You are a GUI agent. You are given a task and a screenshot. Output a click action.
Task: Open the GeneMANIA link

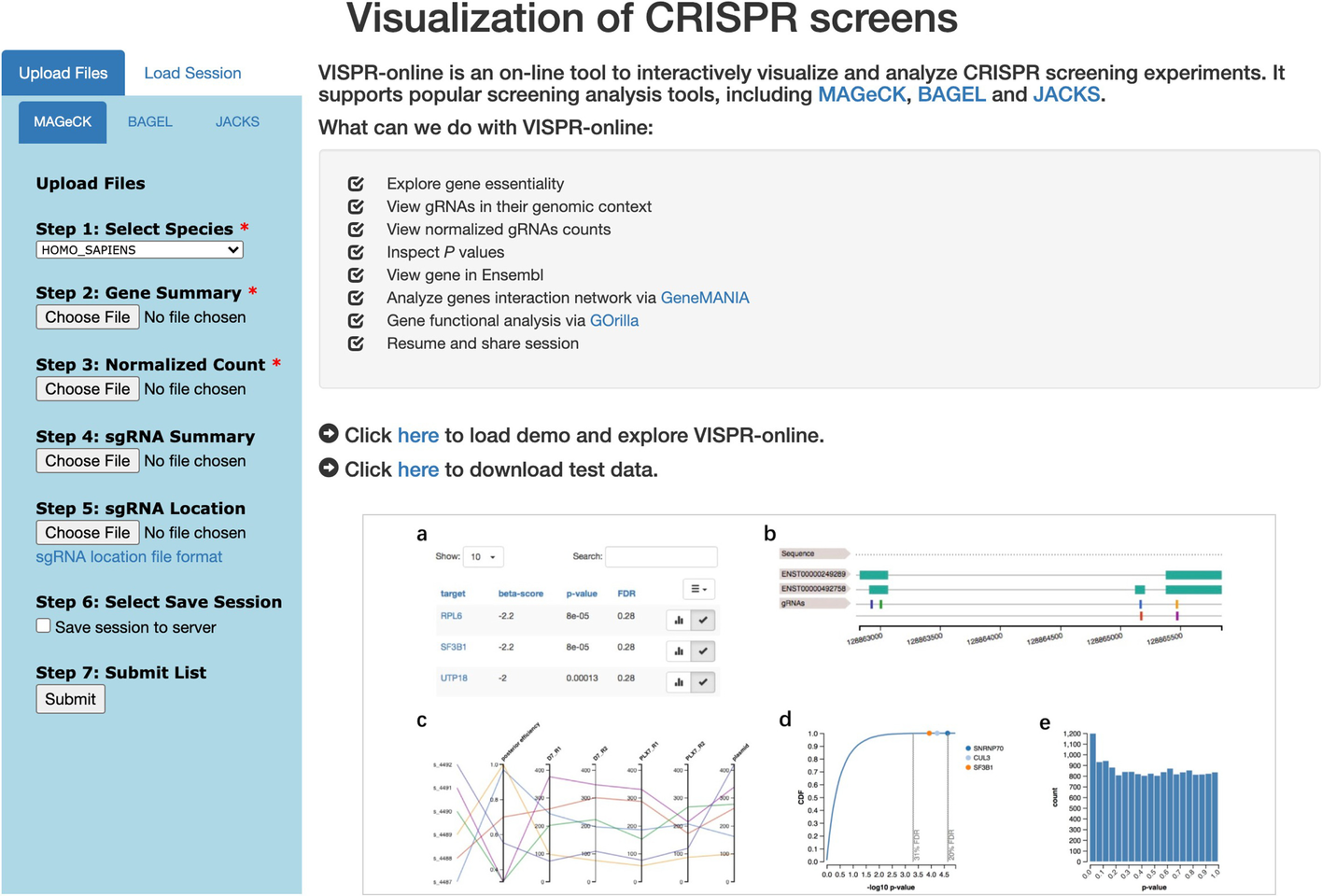[705, 298]
